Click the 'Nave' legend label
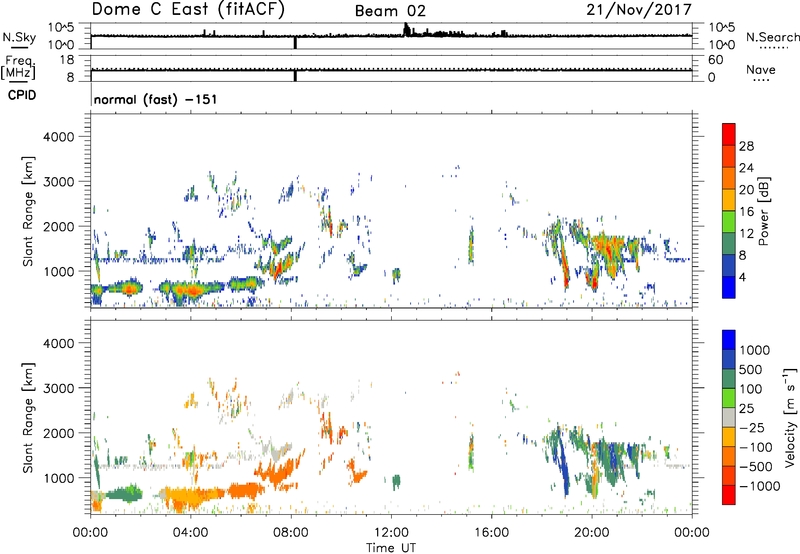Image resolution: width=800 pixels, height=554 pixels. (761, 69)
